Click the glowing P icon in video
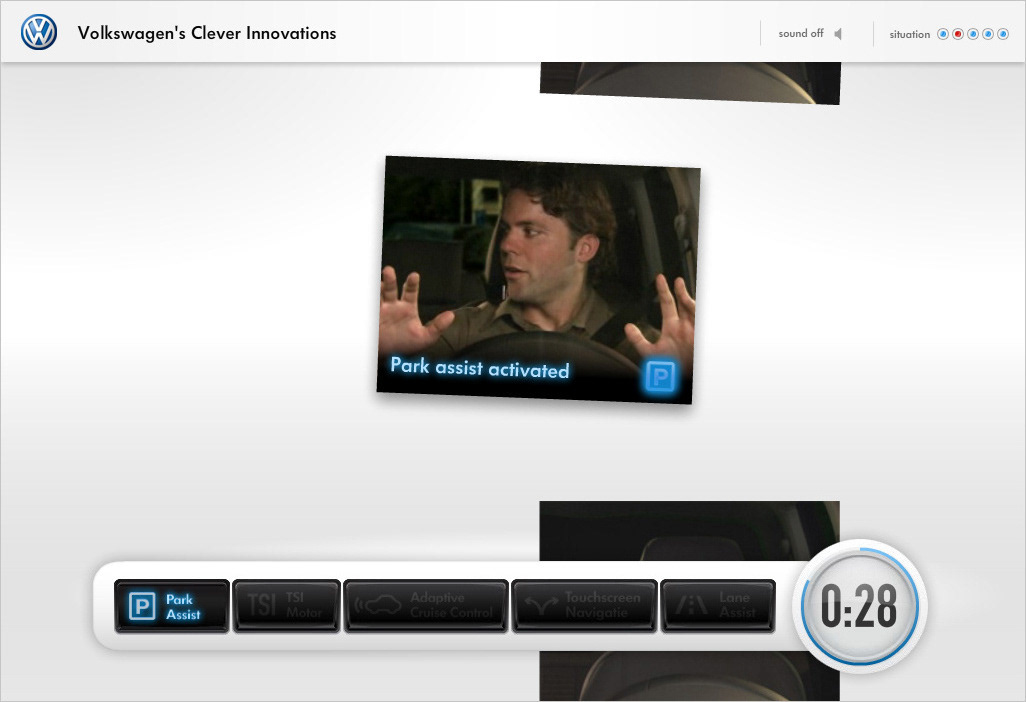 [660, 376]
